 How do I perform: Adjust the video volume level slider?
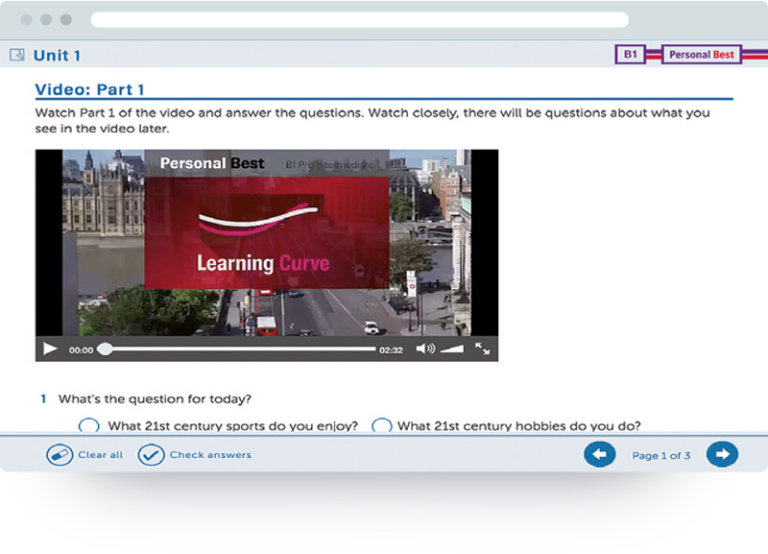coord(453,349)
